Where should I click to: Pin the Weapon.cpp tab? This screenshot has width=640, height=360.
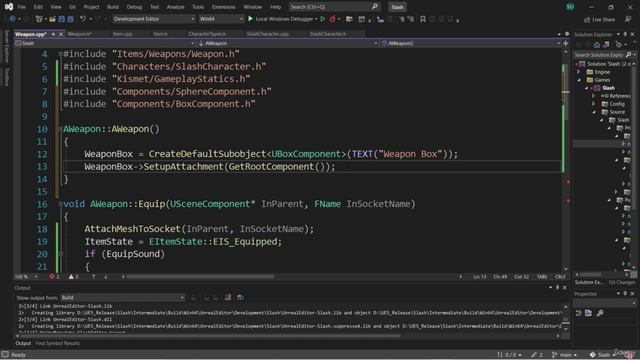[53, 34]
